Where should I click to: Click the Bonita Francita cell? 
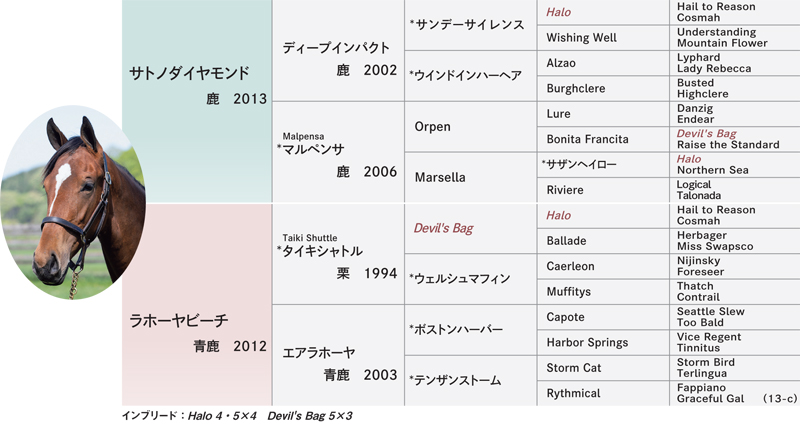[603, 139]
